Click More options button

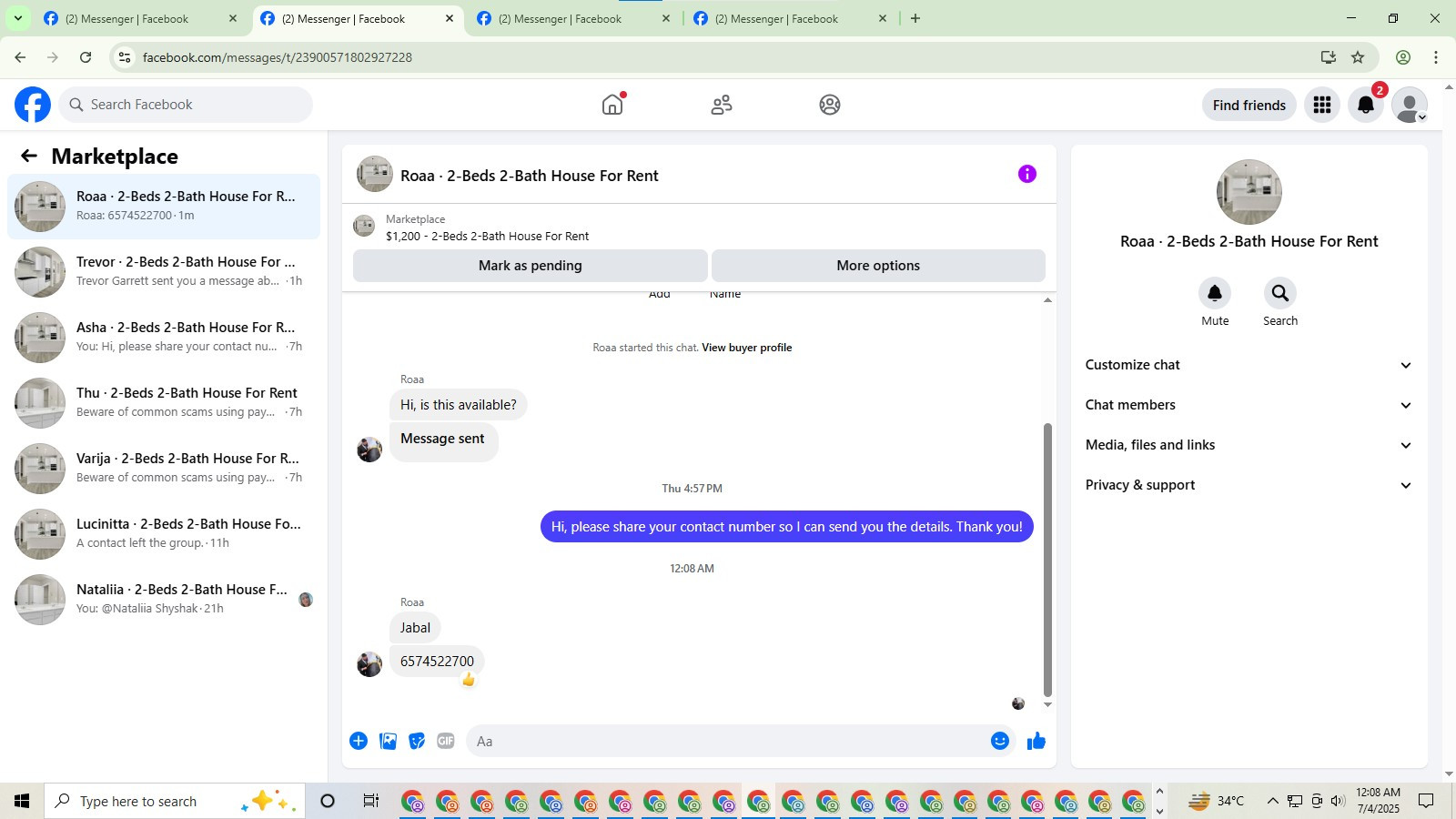point(878,266)
